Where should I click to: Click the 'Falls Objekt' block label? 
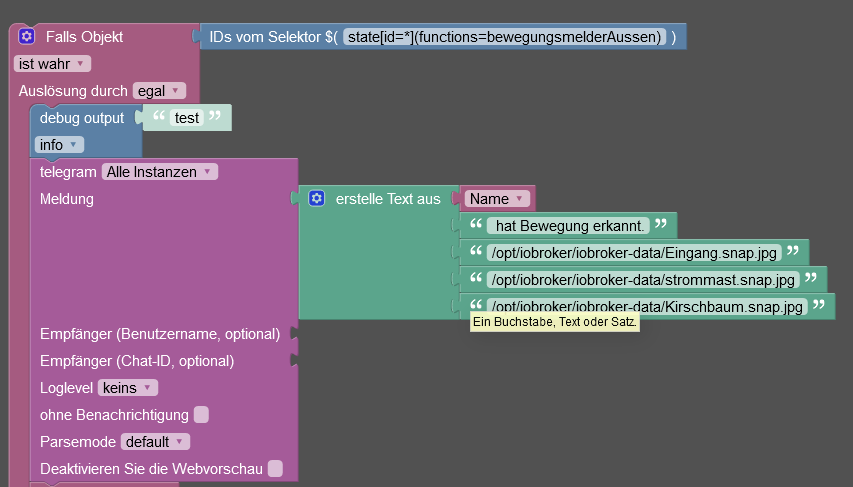[84, 36]
